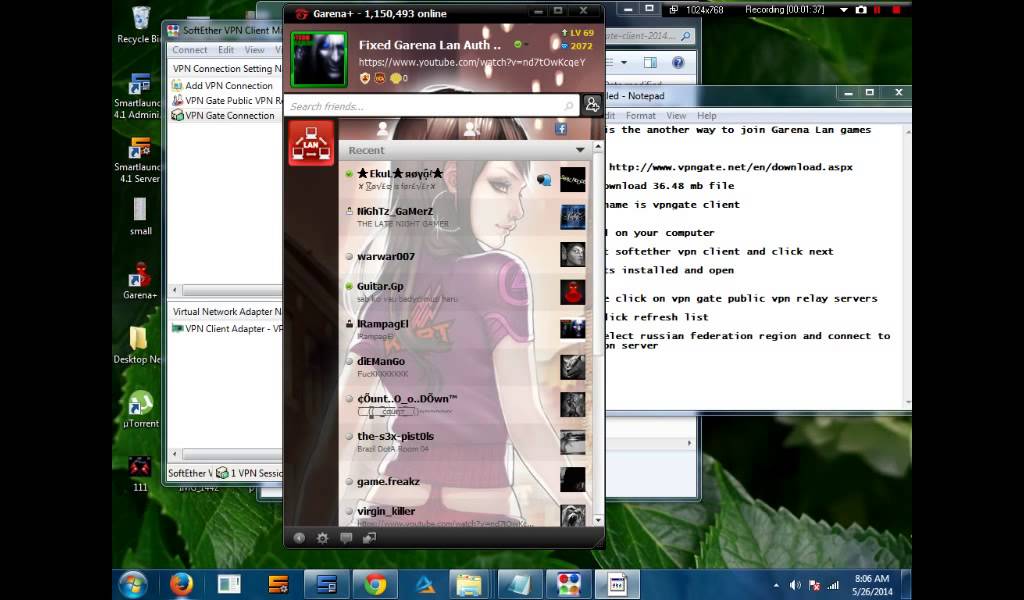Expand the Recent list dropdown arrow
Viewport: 1024px width, 600px height.
coord(580,150)
